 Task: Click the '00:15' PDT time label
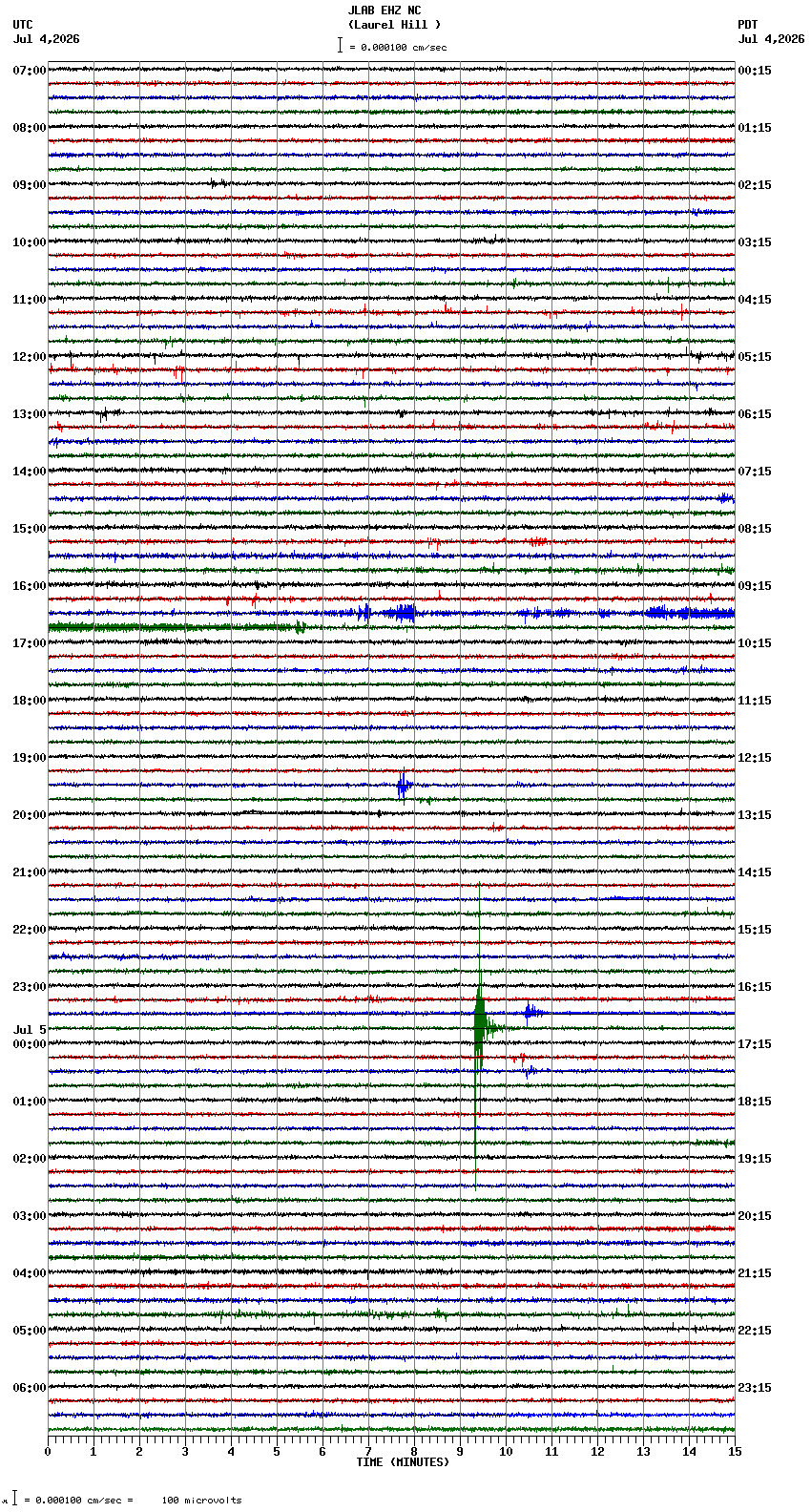(755, 71)
